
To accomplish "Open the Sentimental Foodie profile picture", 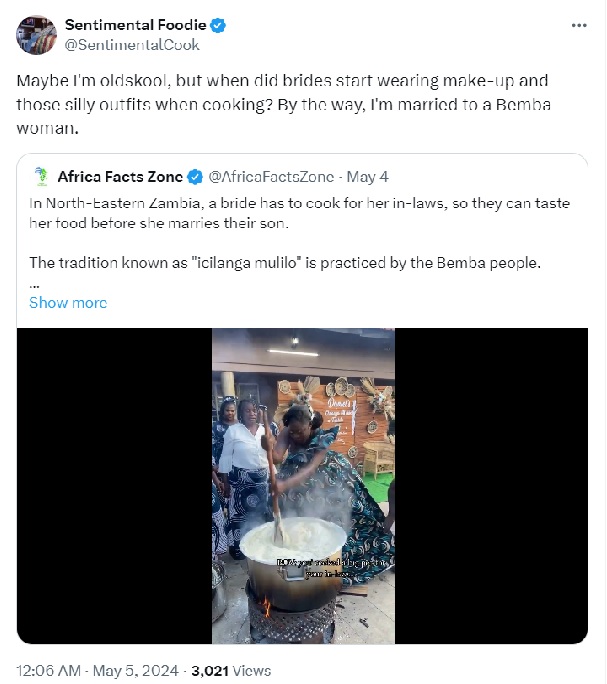I will pos(35,35).
